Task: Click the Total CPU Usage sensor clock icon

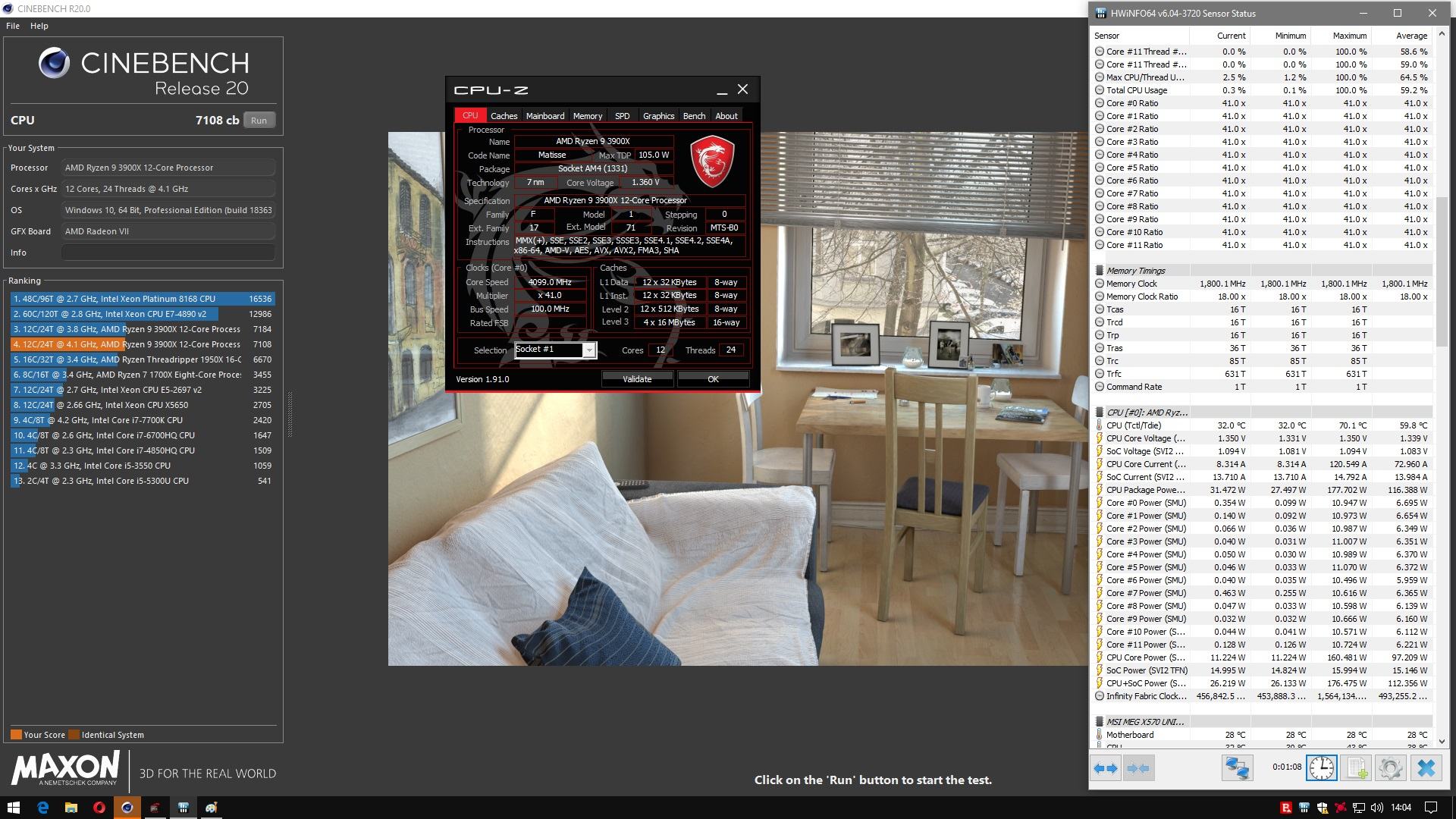Action: (1099, 90)
